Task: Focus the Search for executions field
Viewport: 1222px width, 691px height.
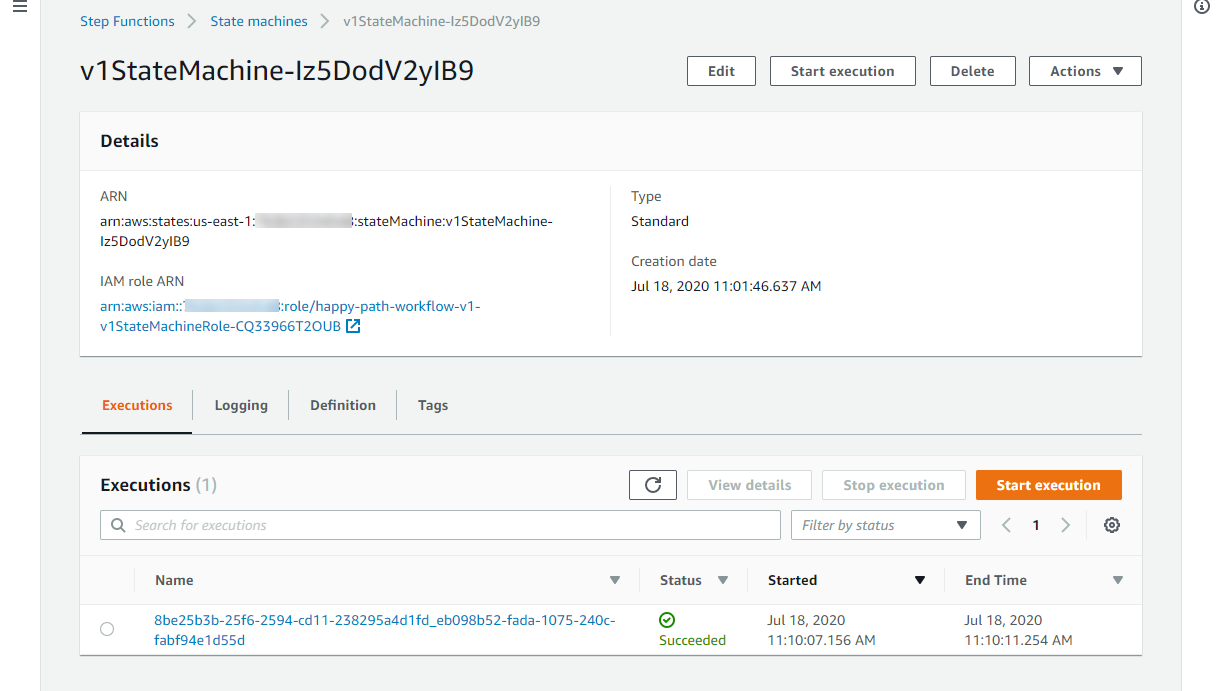Action: (440, 525)
